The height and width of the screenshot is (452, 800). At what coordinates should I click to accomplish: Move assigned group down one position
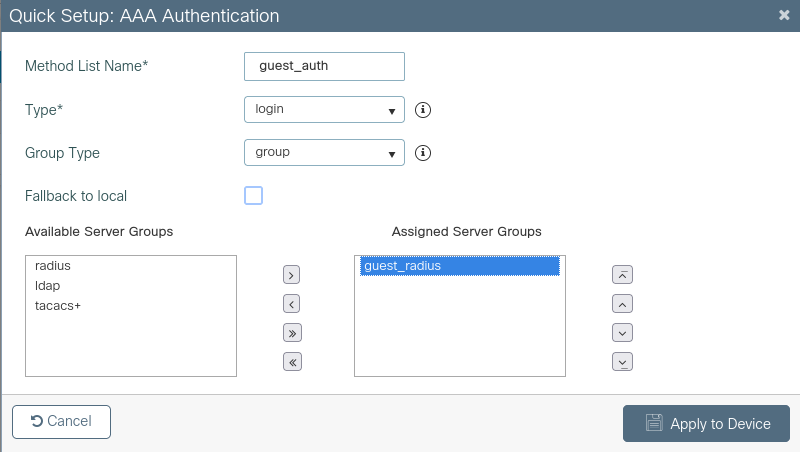622,333
